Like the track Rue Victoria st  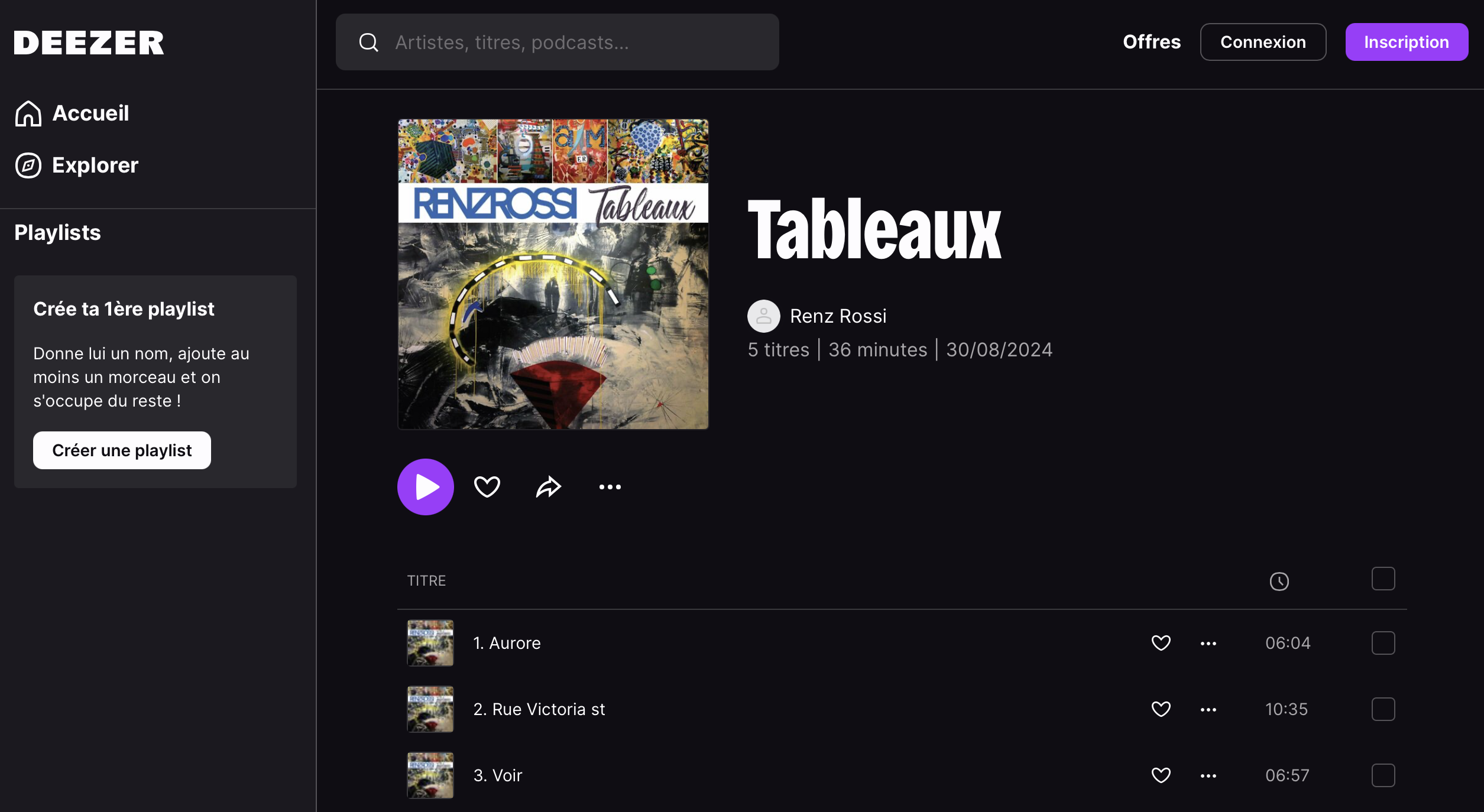click(1161, 709)
